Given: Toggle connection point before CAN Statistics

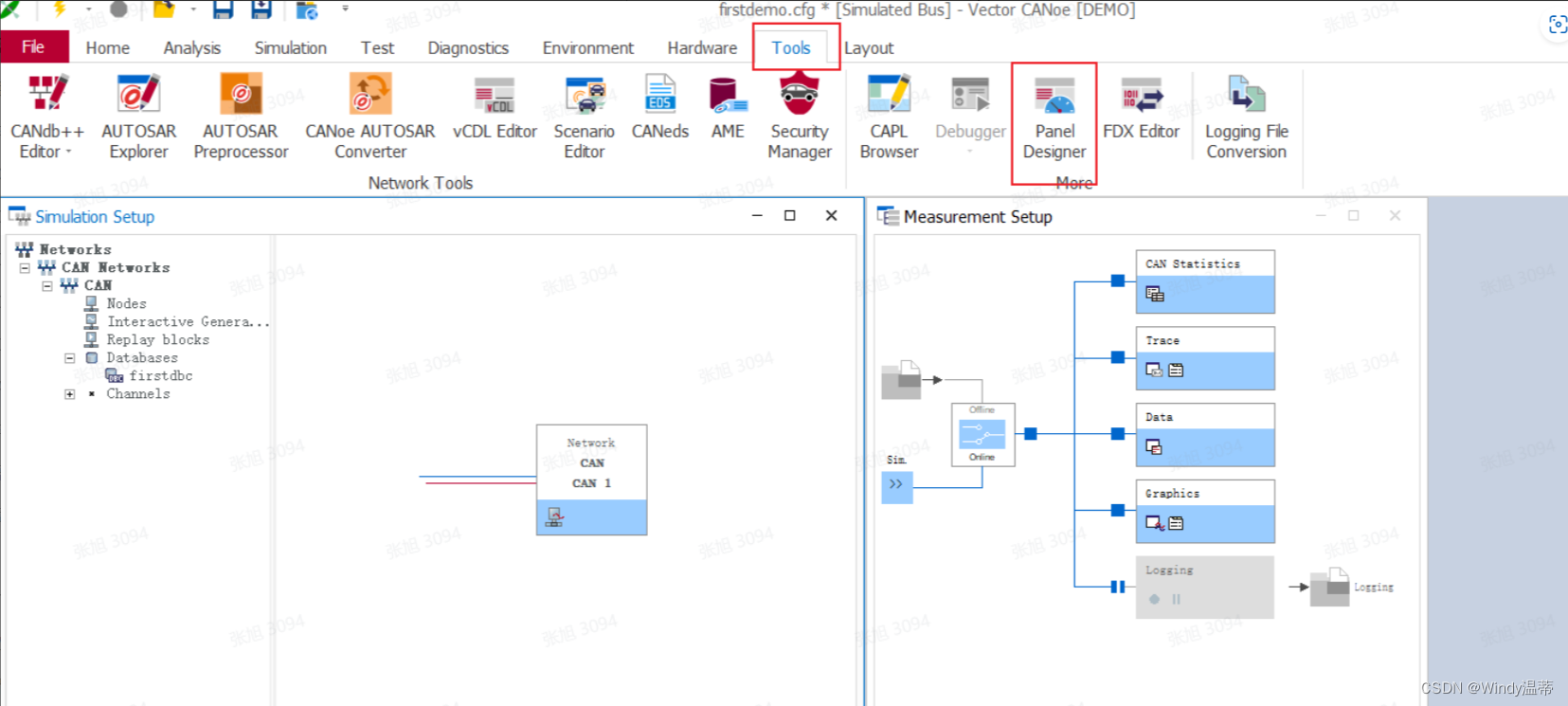Looking at the screenshot, I should pyautogui.click(x=1118, y=281).
